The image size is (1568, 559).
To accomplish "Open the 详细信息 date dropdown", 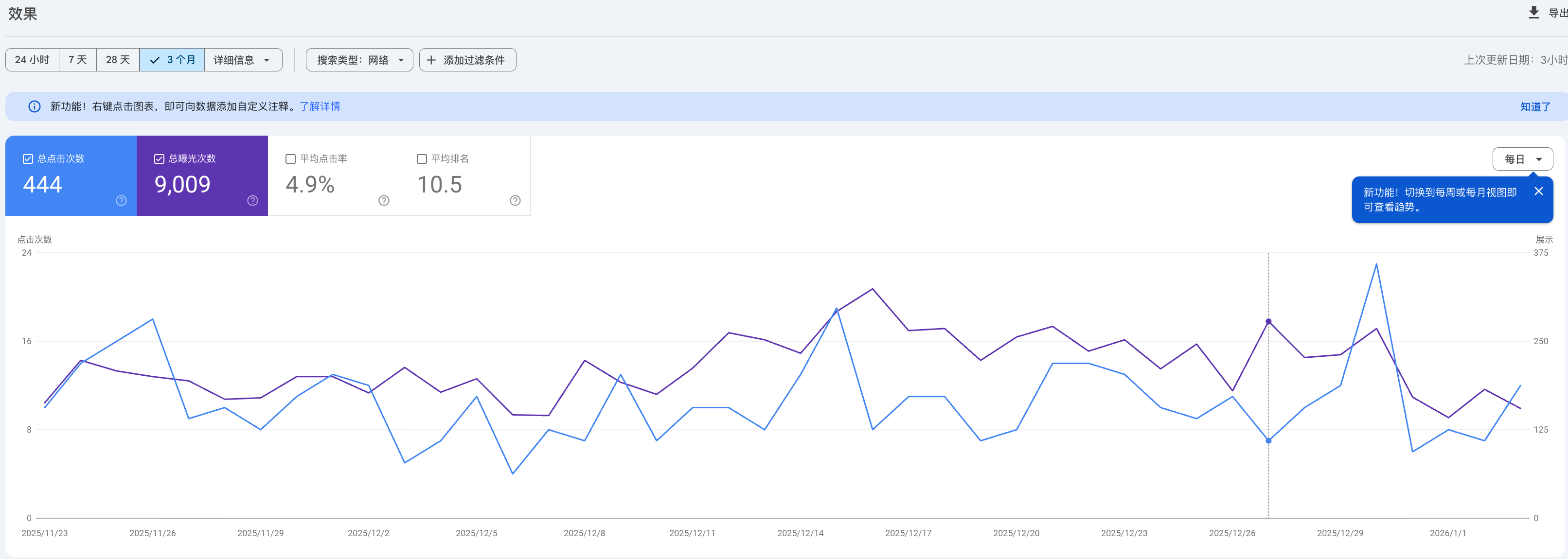I will click(242, 60).
